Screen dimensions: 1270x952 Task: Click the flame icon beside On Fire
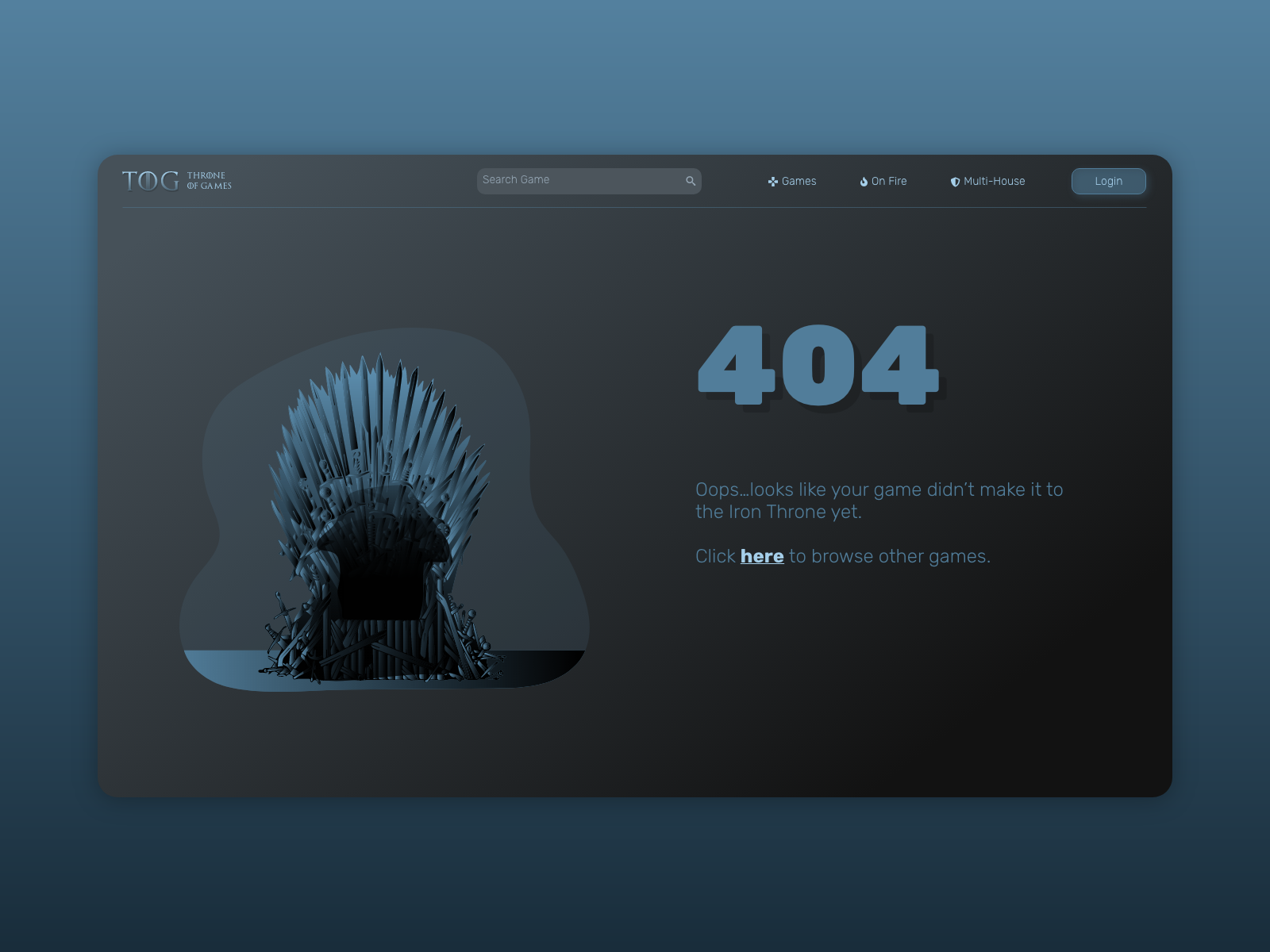[x=864, y=182]
